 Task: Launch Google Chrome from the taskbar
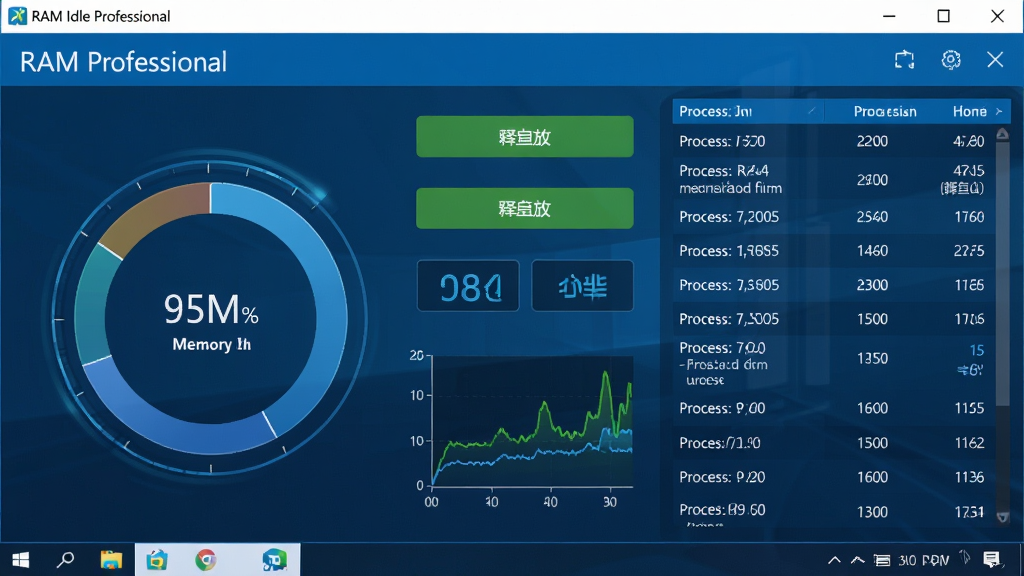point(206,560)
